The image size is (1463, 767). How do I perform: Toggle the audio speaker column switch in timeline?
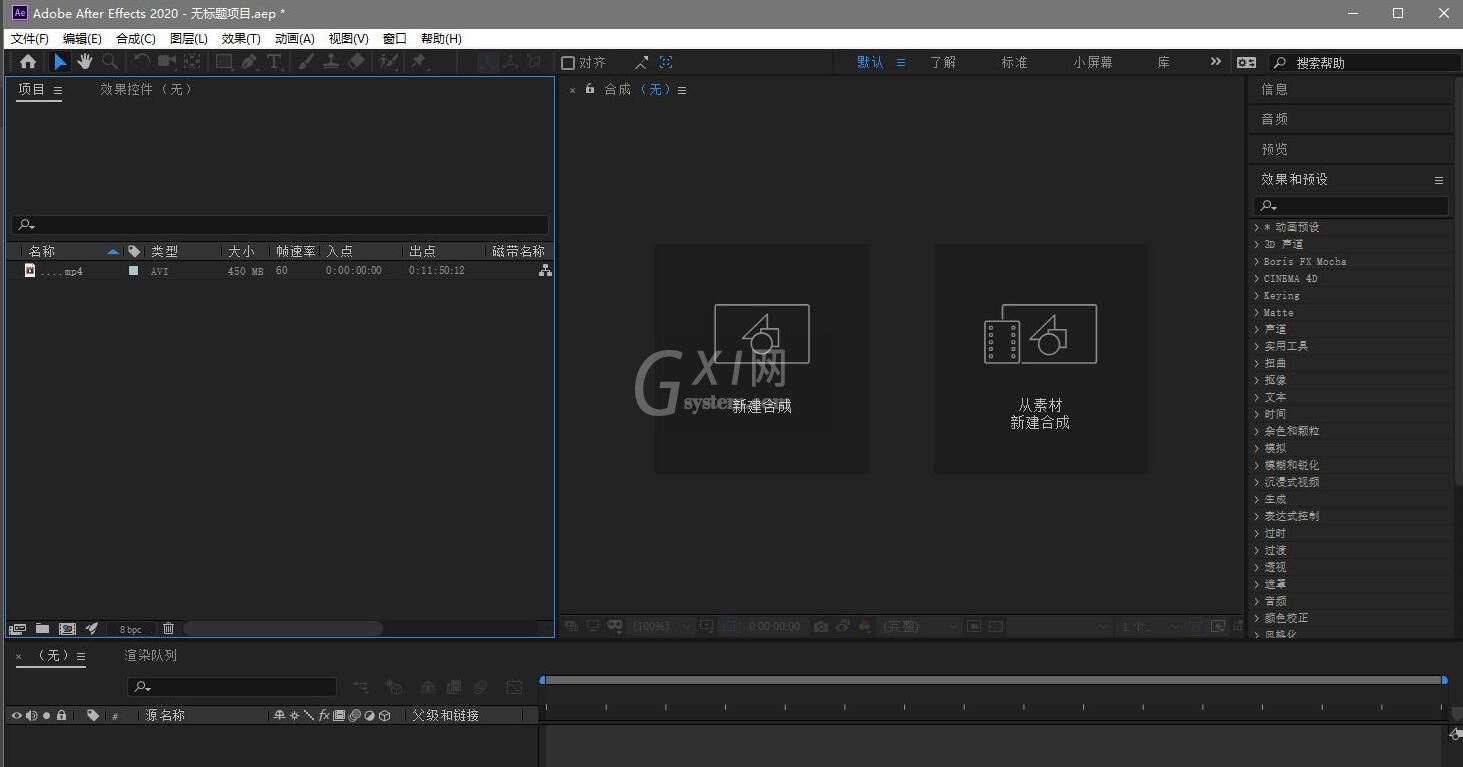point(31,715)
